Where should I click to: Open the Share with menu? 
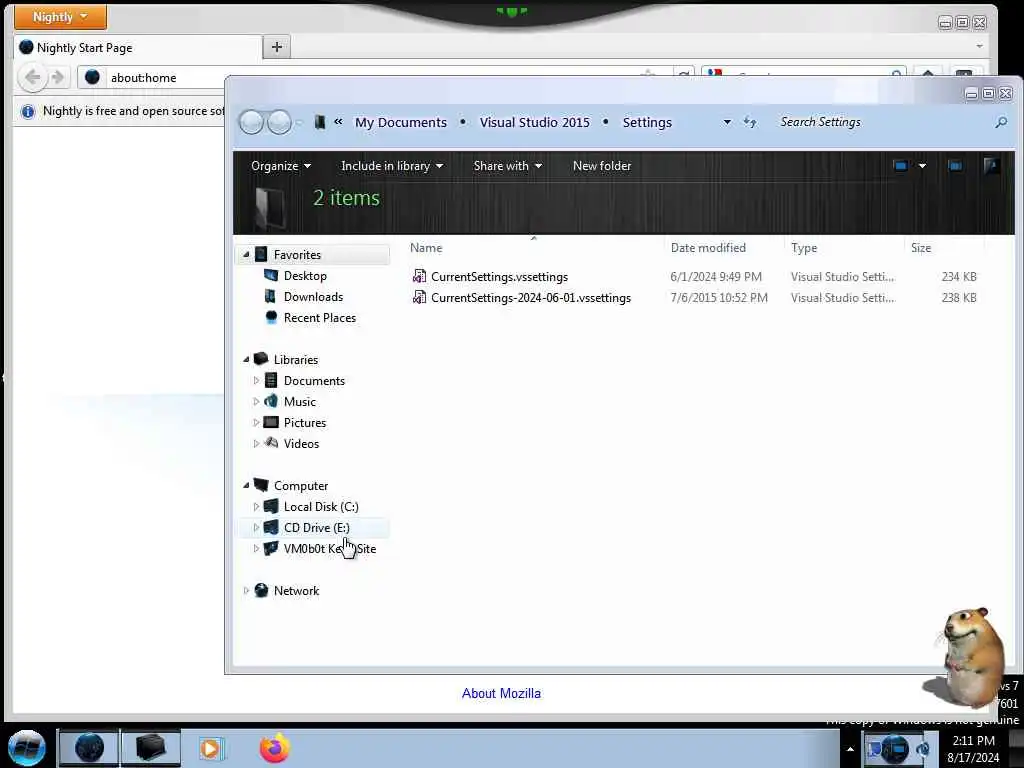[x=507, y=166]
